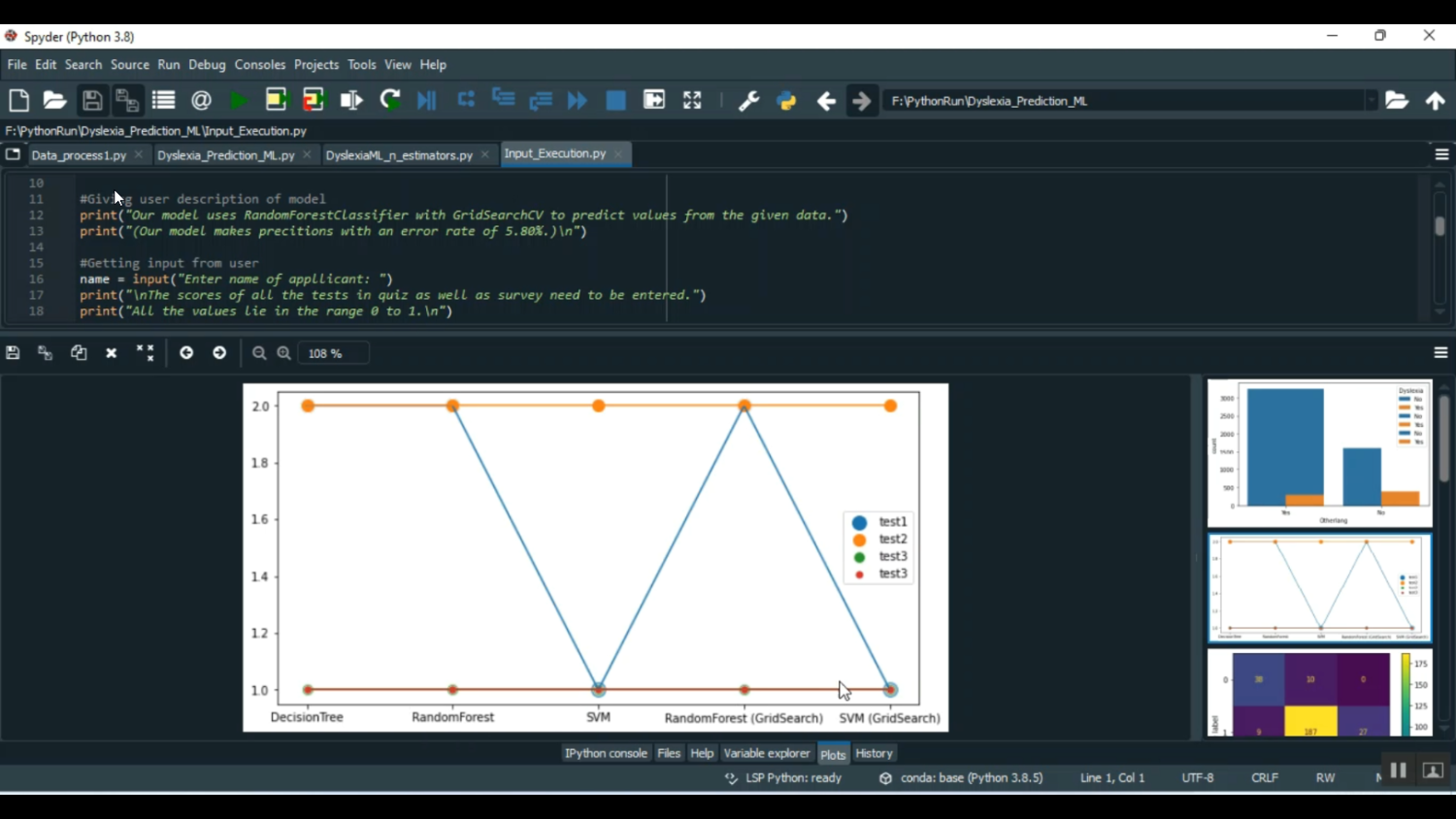This screenshot has width=1456, height=819.
Task: Switch to the Variable explorer pane
Action: coord(766,754)
